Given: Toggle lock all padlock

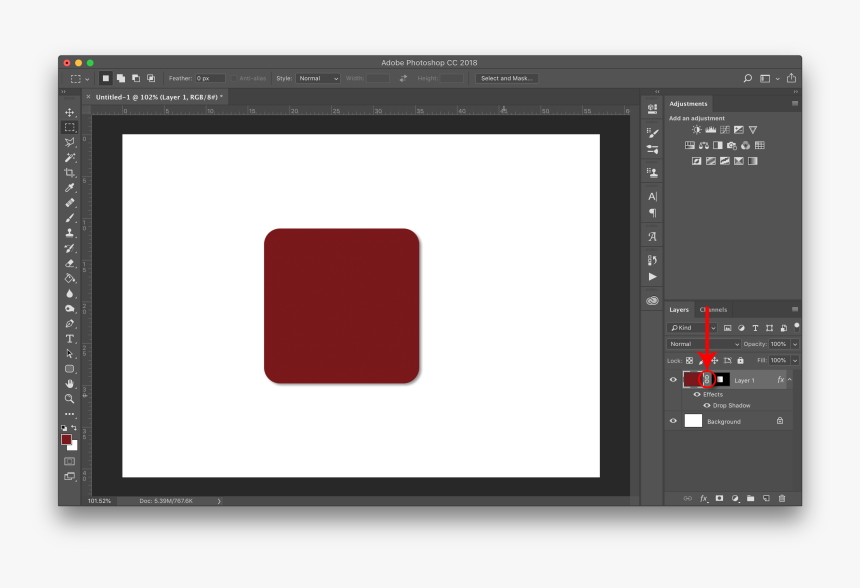Looking at the screenshot, I should pyautogui.click(x=740, y=360).
